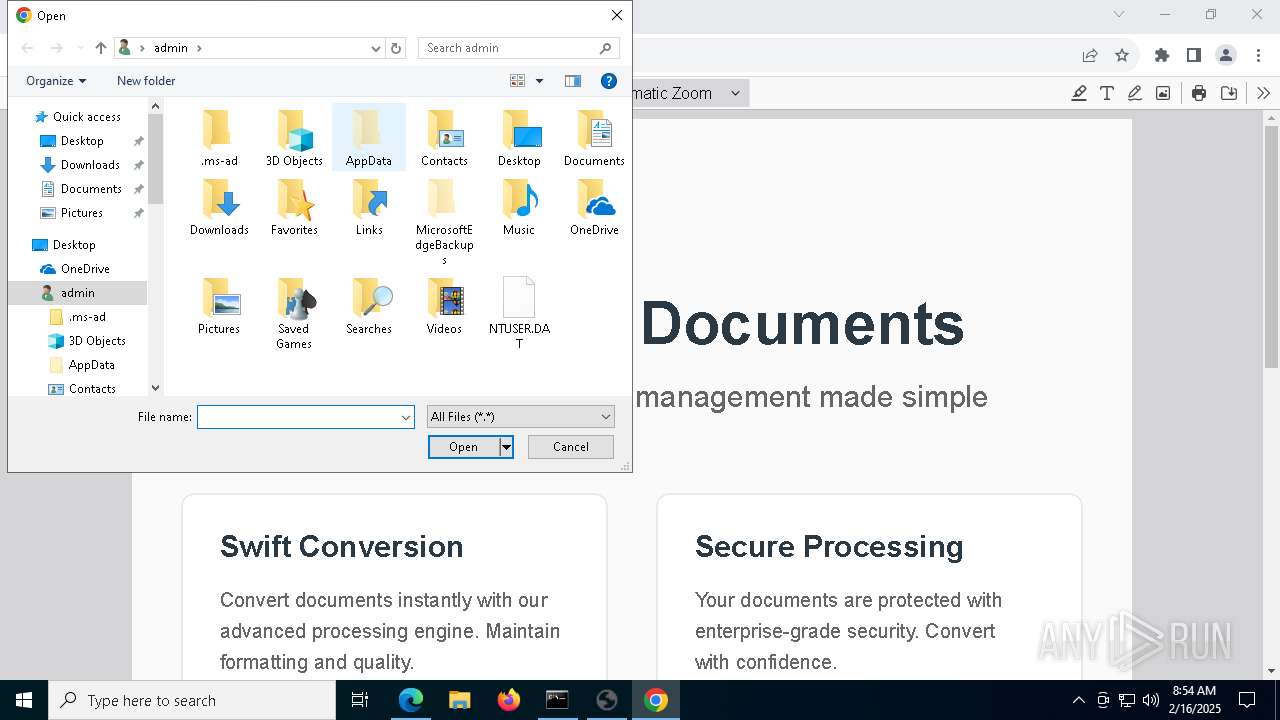Open the Automatic Zoom dropdown
Screen dimensions: 1280x720
point(690,93)
